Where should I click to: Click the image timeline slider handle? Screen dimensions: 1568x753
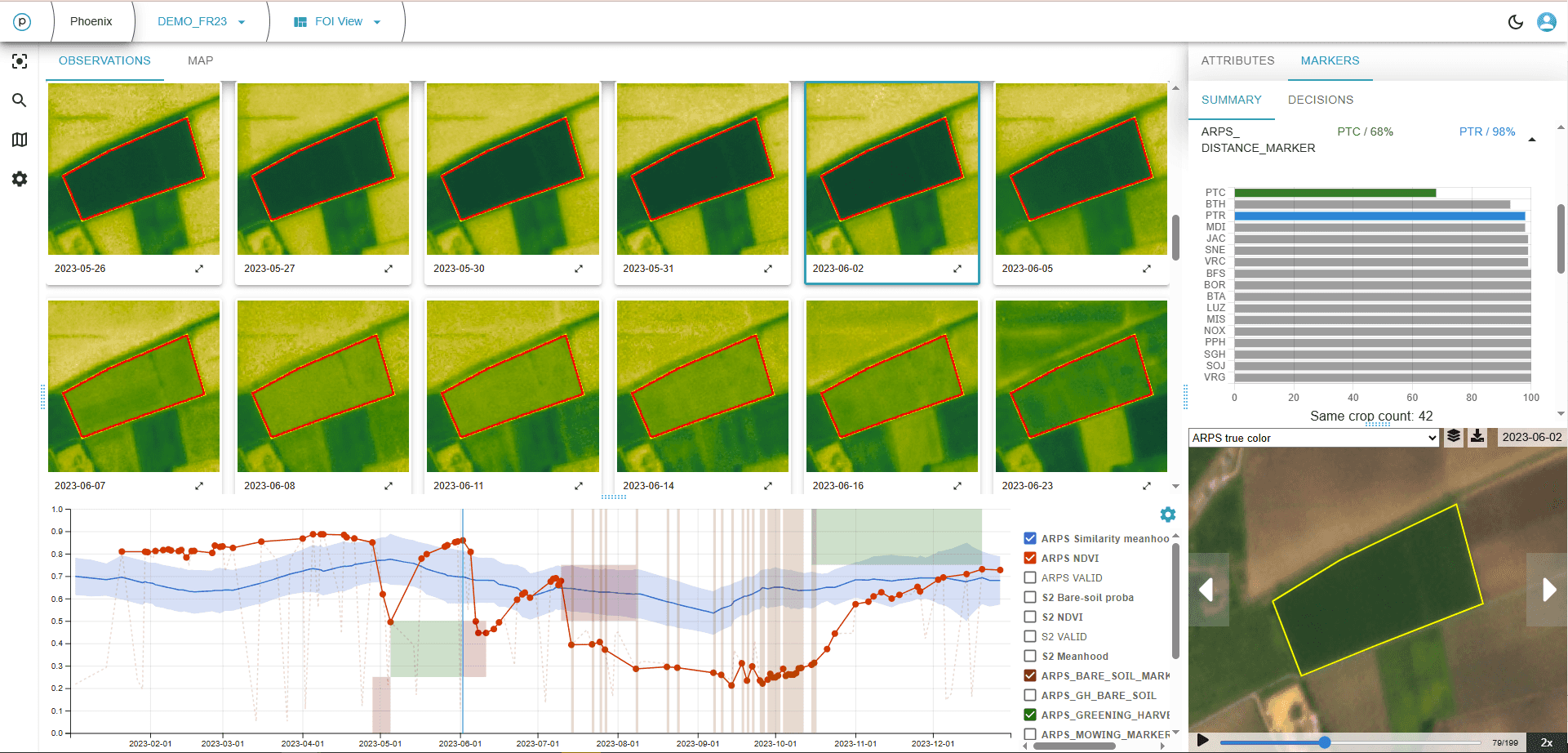click(x=1324, y=742)
